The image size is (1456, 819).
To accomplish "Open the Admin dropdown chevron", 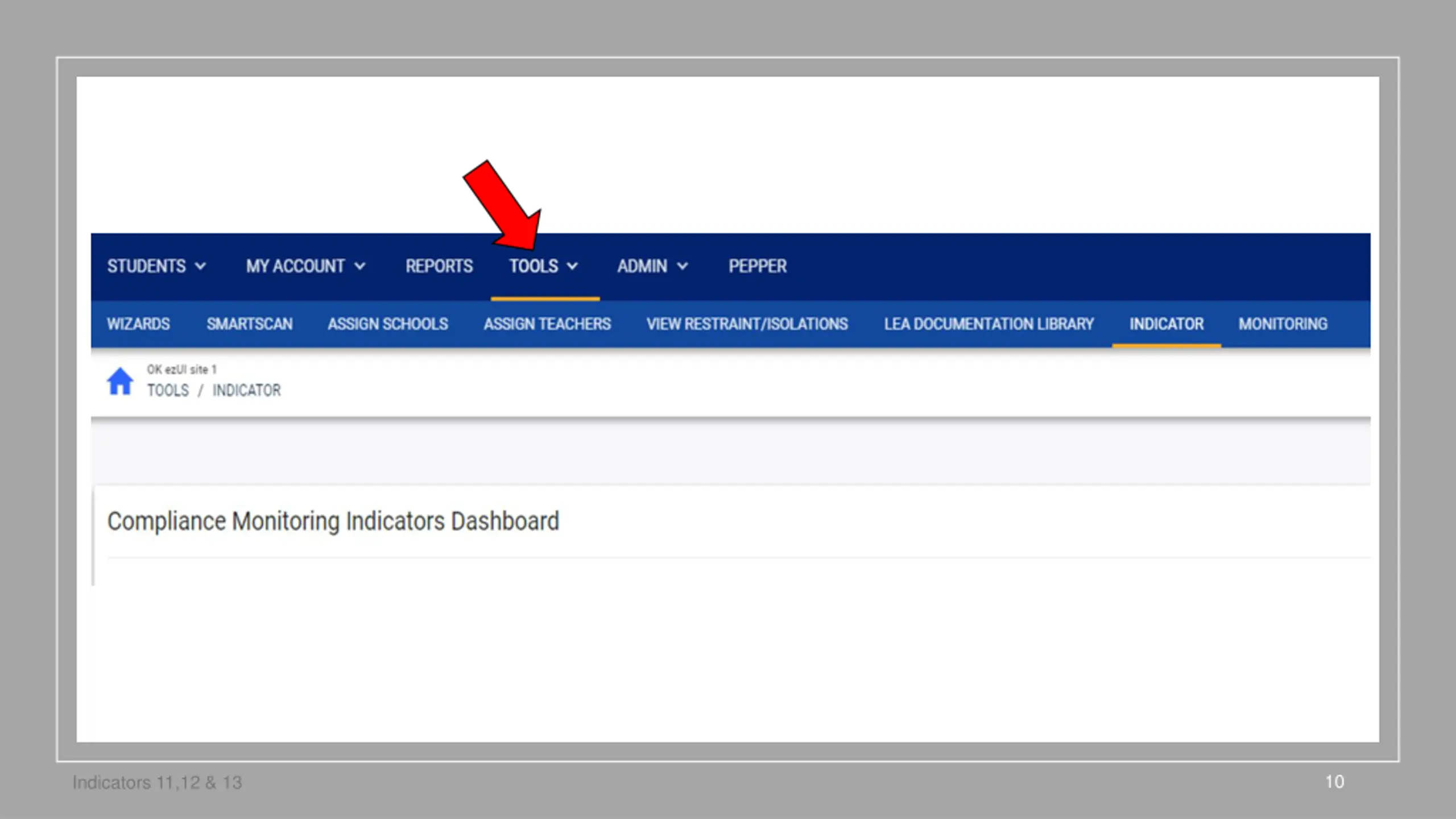I will click(x=682, y=266).
